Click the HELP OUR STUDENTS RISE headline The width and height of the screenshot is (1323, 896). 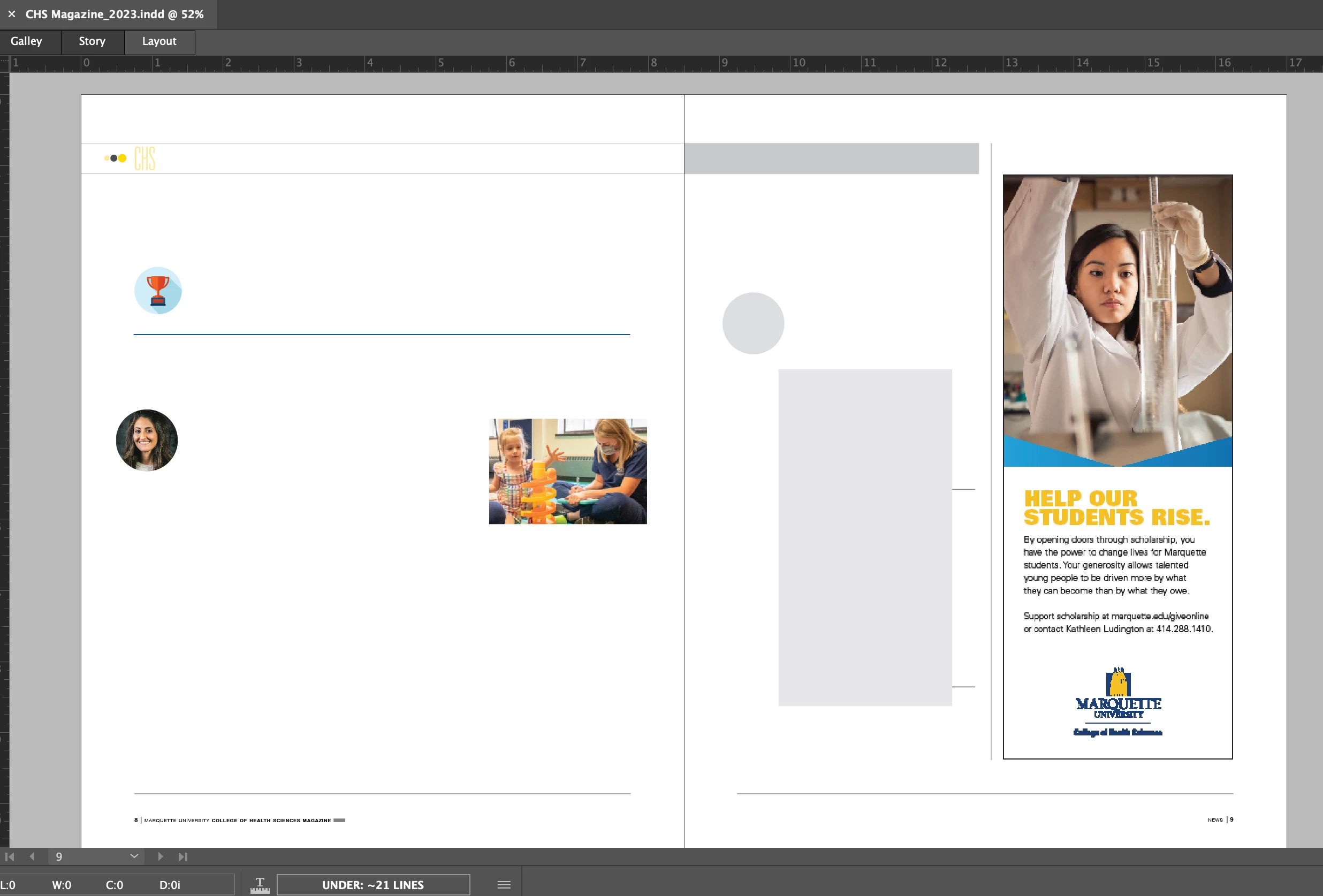(x=1116, y=508)
